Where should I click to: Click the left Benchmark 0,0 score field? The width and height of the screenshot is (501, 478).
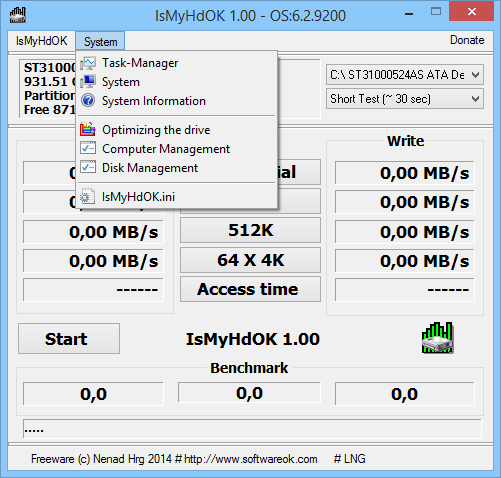pyautogui.click(x=93, y=394)
